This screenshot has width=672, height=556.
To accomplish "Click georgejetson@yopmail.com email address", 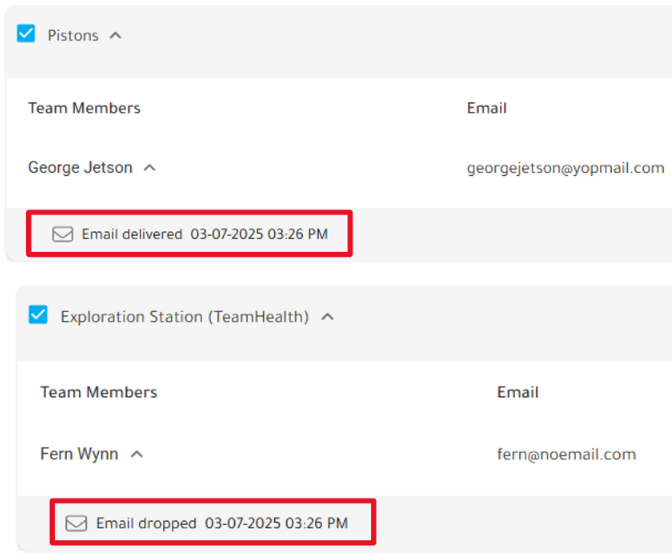I will pyautogui.click(x=566, y=168).
